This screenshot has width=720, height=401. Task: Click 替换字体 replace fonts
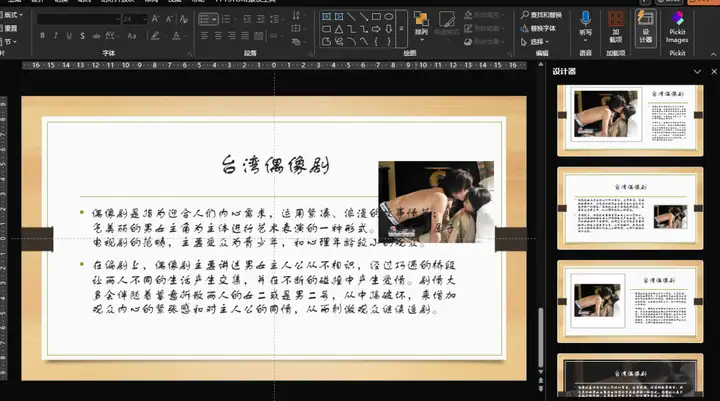pos(538,28)
